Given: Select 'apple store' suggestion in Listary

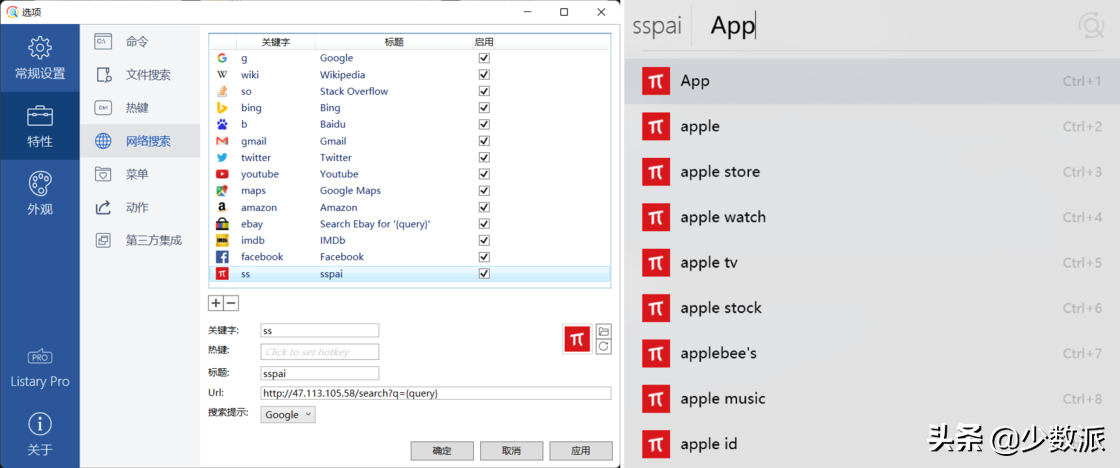Looking at the screenshot, I should click(x=872, y=171).
